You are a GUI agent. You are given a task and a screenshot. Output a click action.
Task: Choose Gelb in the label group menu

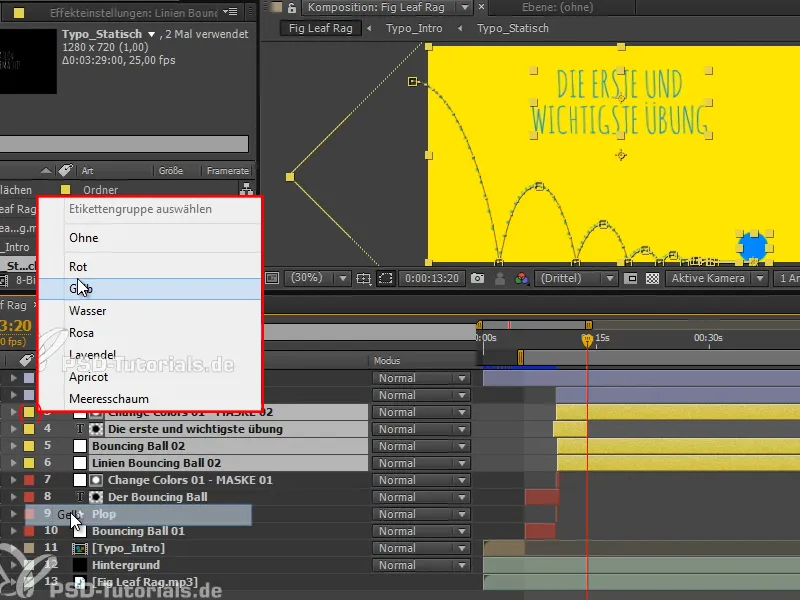[150, 289]
